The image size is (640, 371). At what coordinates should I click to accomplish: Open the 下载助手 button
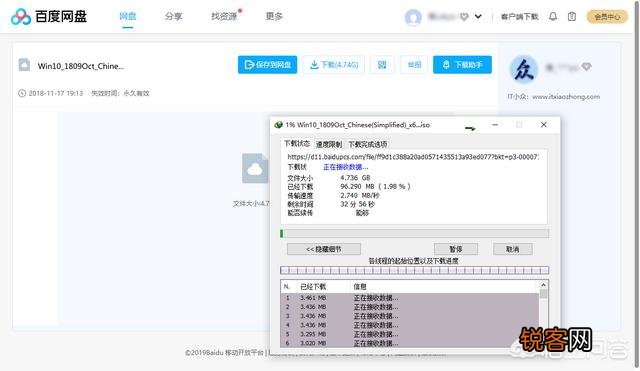(462, 65)
